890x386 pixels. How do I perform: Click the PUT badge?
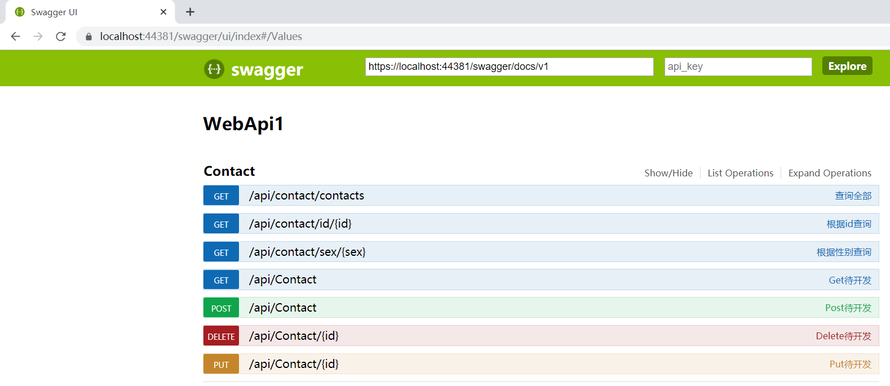tap(221, 364)
